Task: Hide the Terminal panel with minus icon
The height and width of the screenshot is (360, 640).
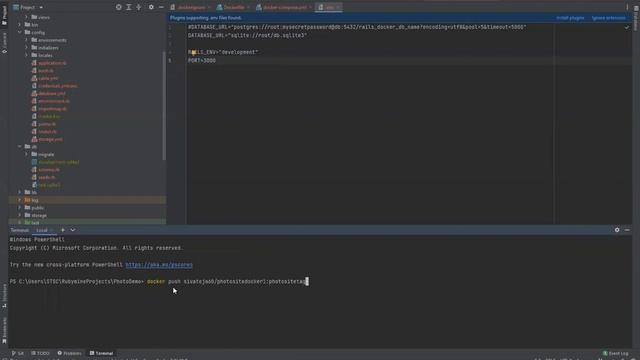Action: [x=627, y=230]
